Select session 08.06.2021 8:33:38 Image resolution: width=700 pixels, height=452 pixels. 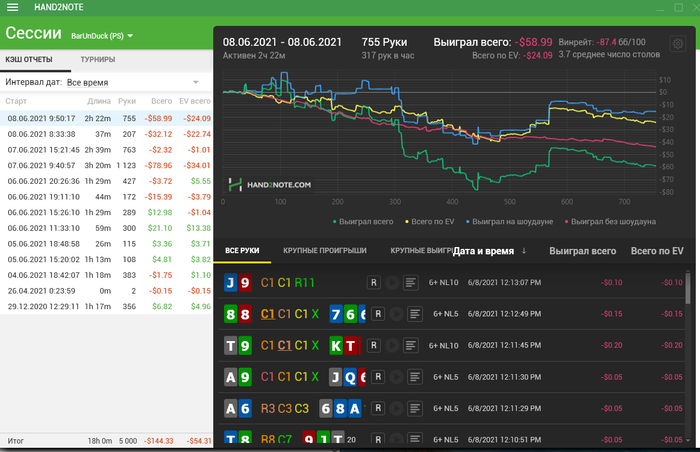pyautogui.click(x=106, y=134)
